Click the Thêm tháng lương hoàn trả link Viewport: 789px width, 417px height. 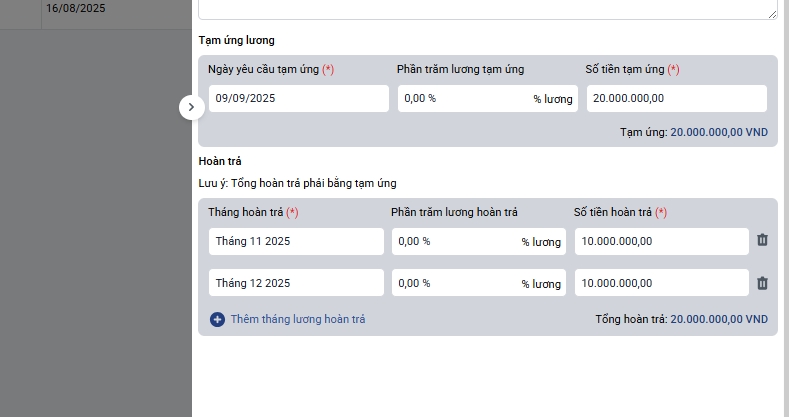298,319
